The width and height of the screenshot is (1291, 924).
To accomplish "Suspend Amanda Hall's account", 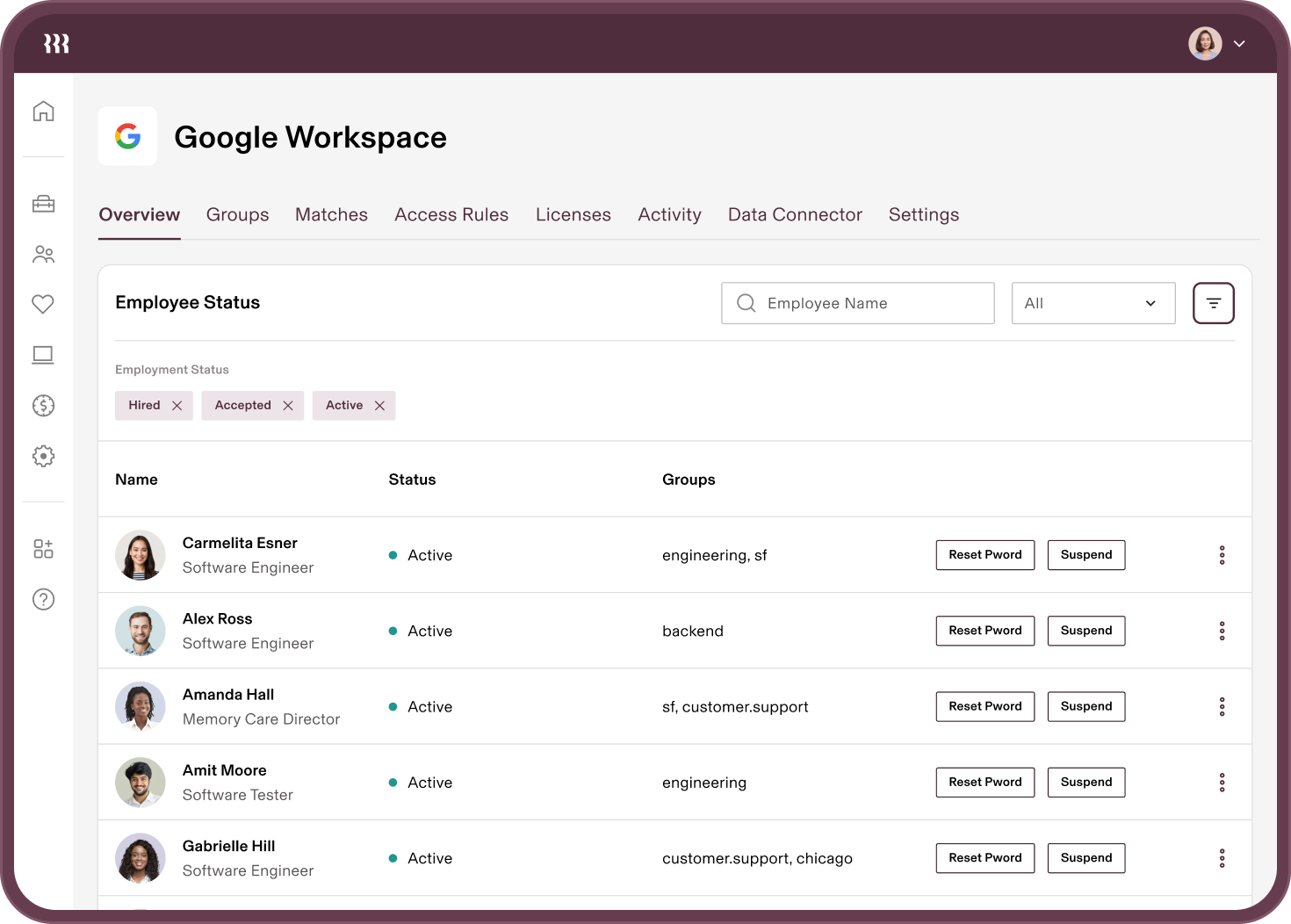I will pos(1086,706).
